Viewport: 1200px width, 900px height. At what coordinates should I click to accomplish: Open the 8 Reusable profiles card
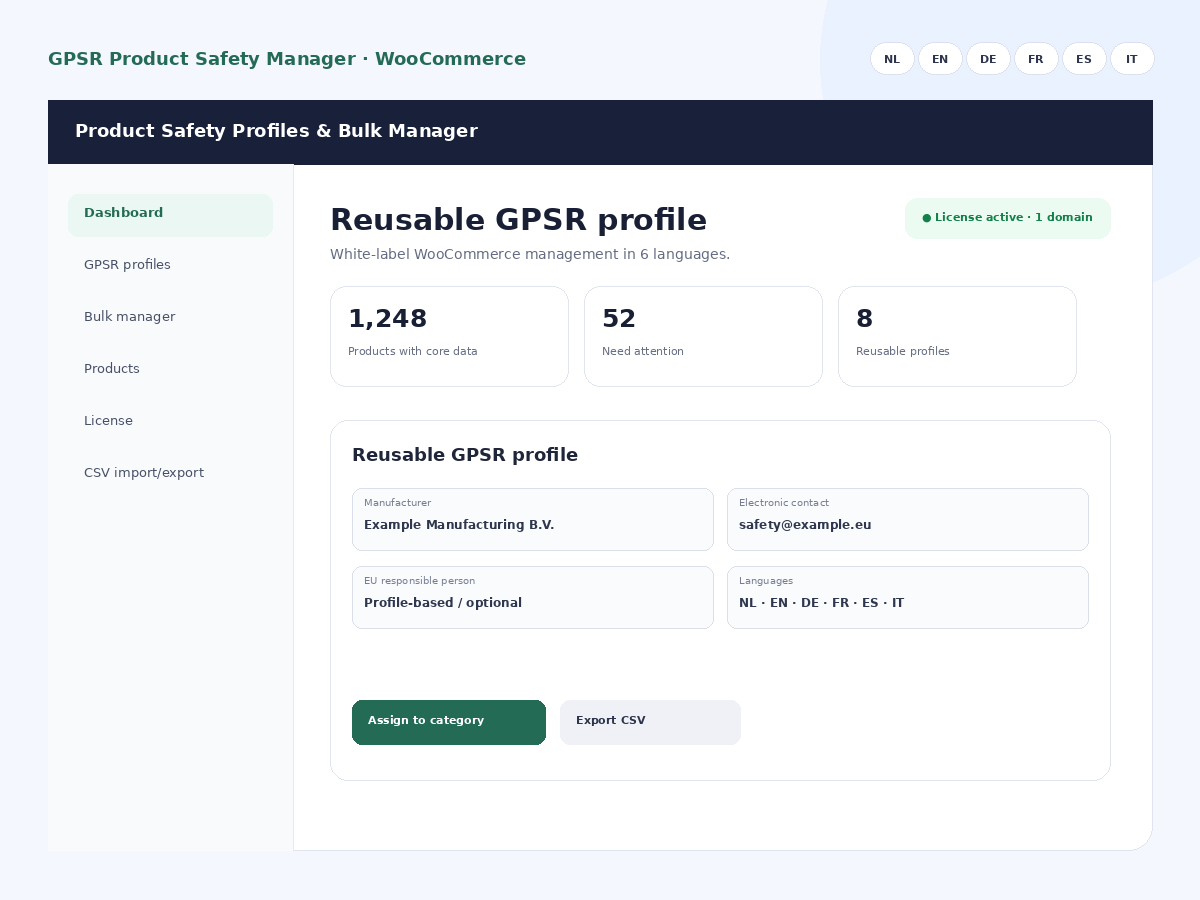[957, 336]
